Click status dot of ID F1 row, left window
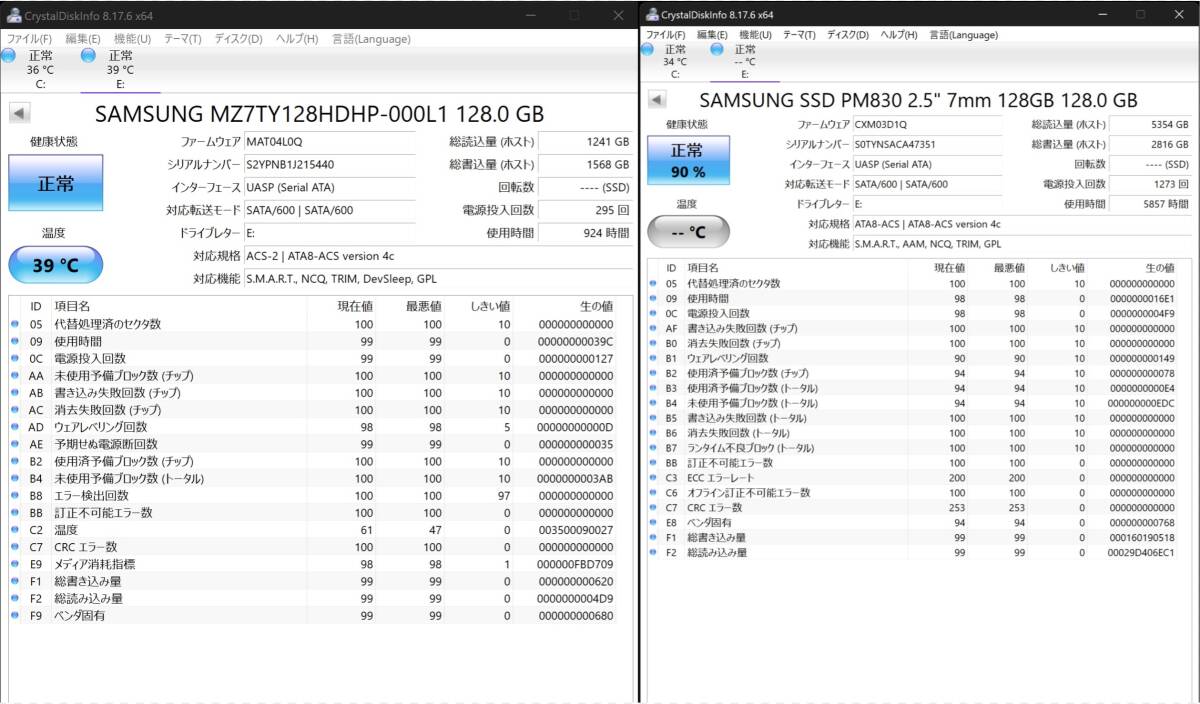Image resolution: width=1200 pixels, height=704 pixels. 15,581
